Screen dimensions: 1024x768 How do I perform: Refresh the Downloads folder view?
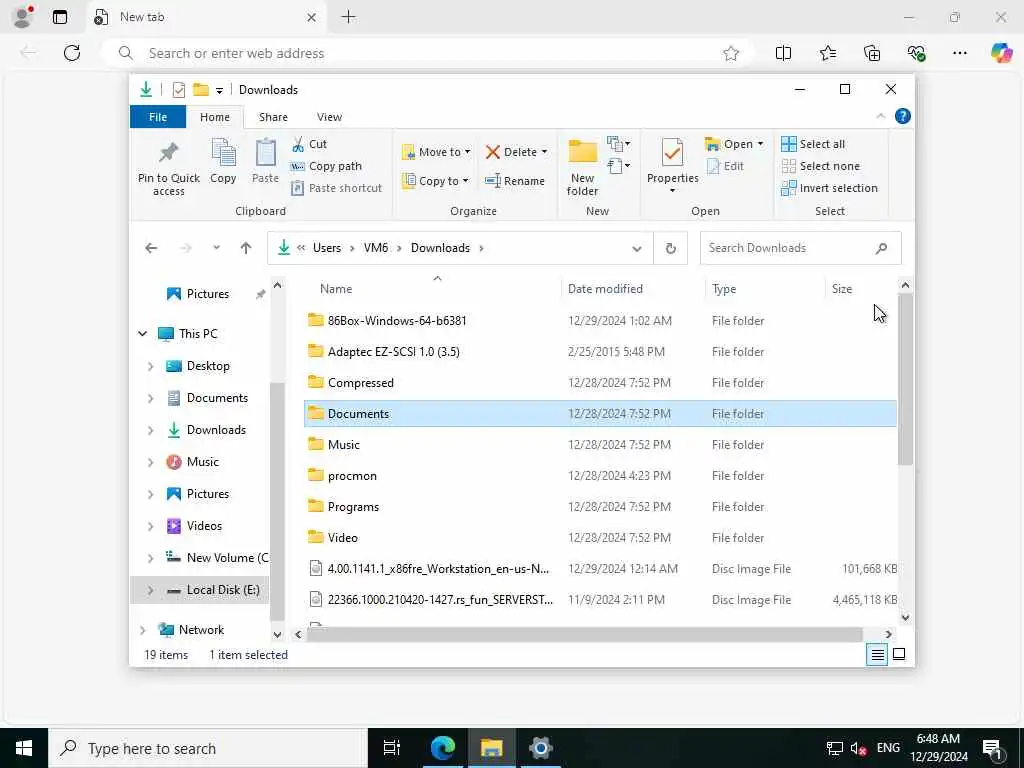point(670,248)
